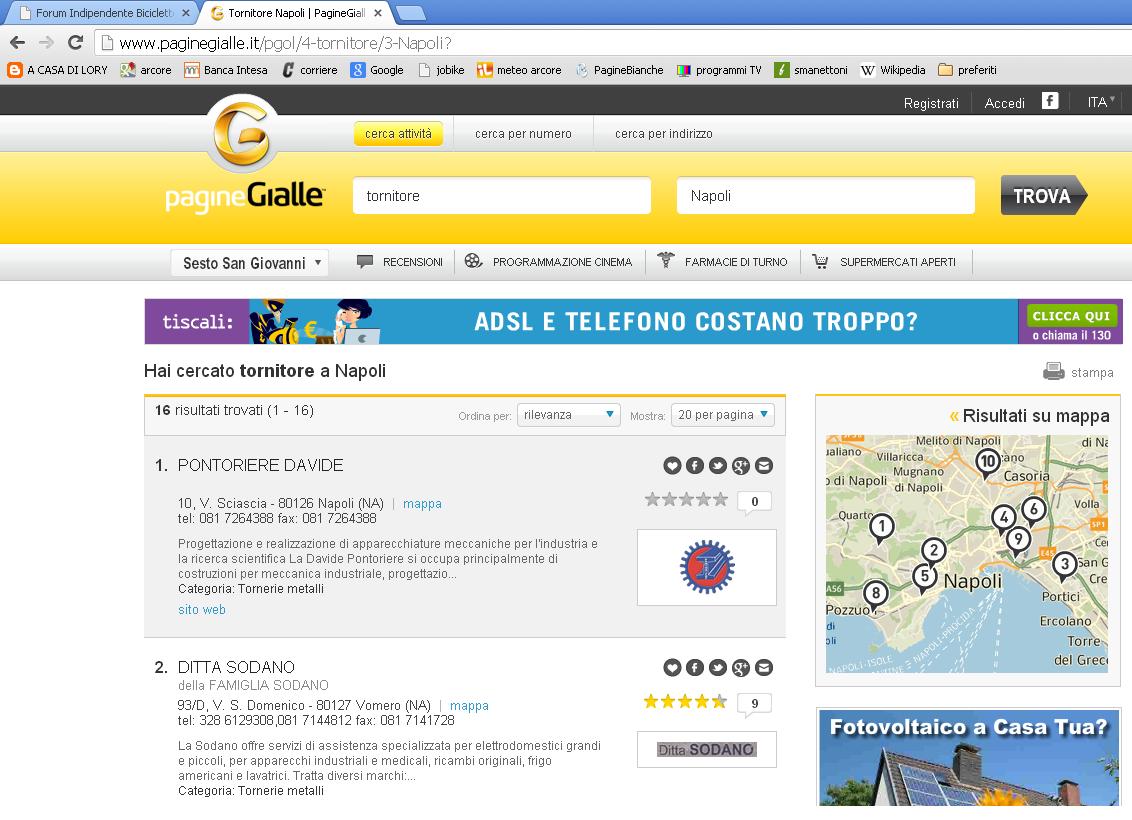Click the Facebook icon in the top bar

click(1050, 101)
